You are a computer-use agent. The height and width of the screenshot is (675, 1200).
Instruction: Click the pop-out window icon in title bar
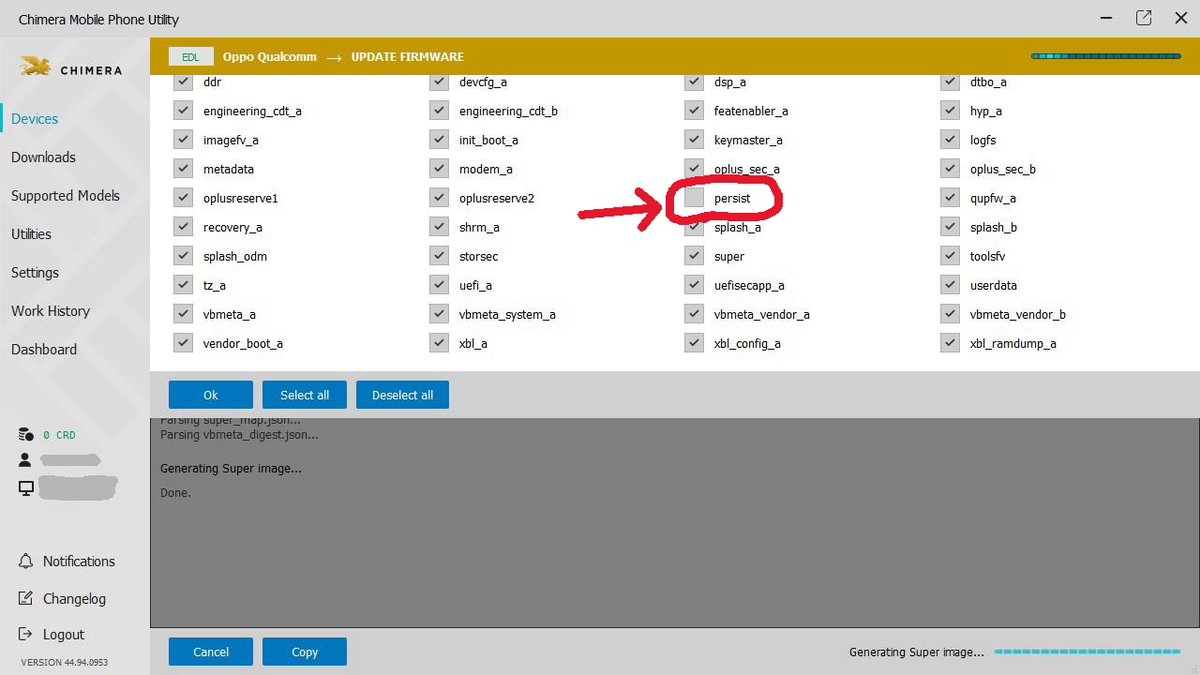[x=1143, y=18]
